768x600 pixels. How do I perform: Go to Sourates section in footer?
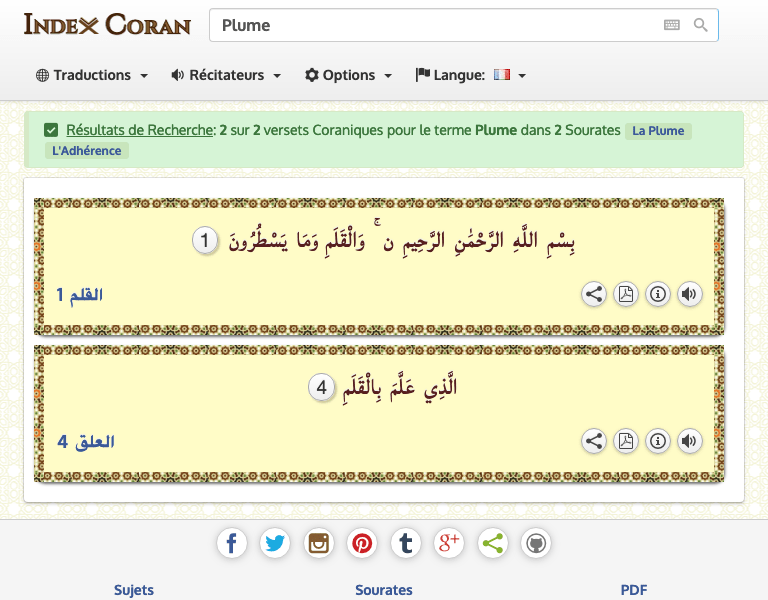(x=384, y=590)
